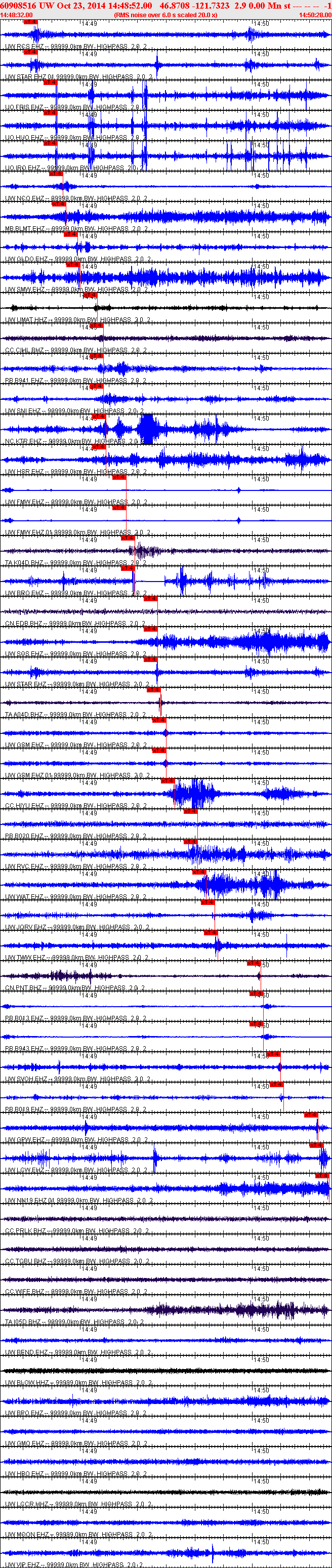This screenshot has height=1568, width=332.
Task: Select the 'UW TWW EHZ' station label
Action: (x=26, y=959)
